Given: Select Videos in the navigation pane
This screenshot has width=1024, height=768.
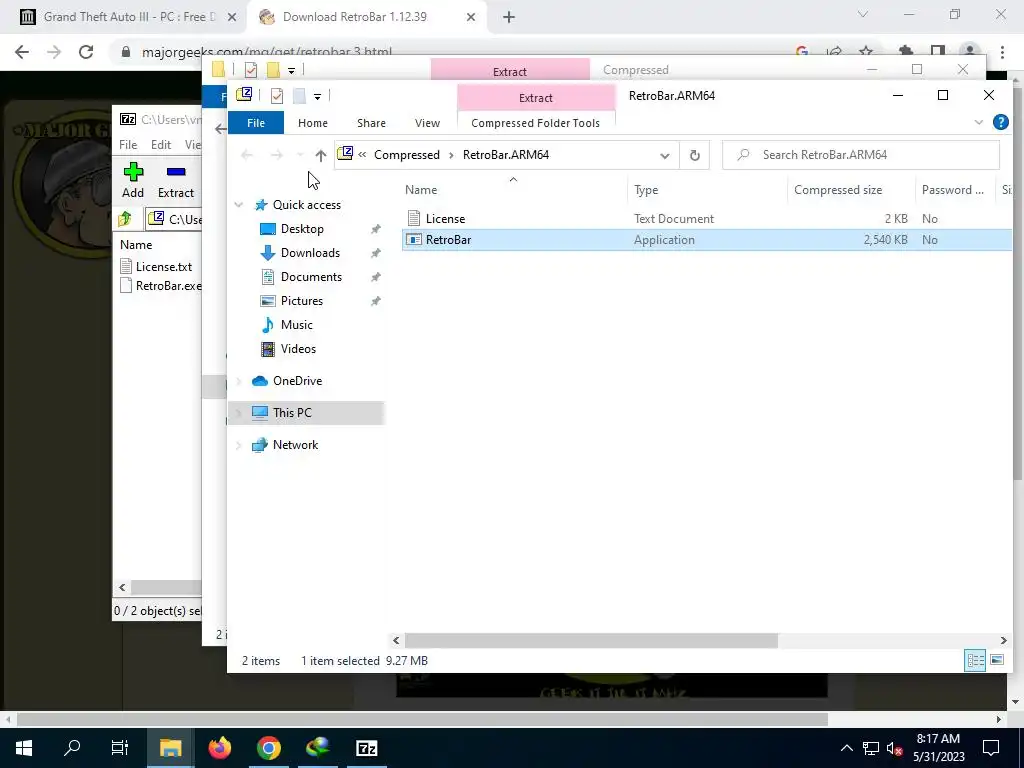Looking at the screenshot, I should (298, 349).
